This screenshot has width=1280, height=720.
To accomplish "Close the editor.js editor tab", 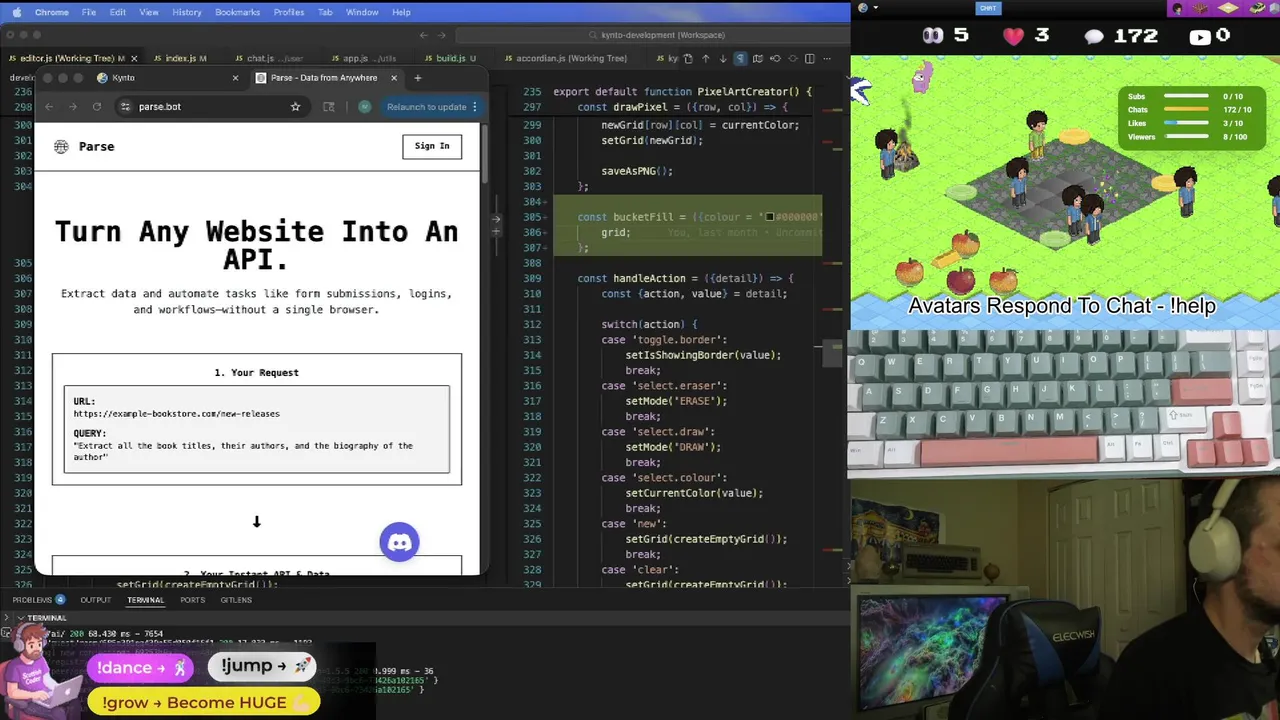I will [134, 59].
